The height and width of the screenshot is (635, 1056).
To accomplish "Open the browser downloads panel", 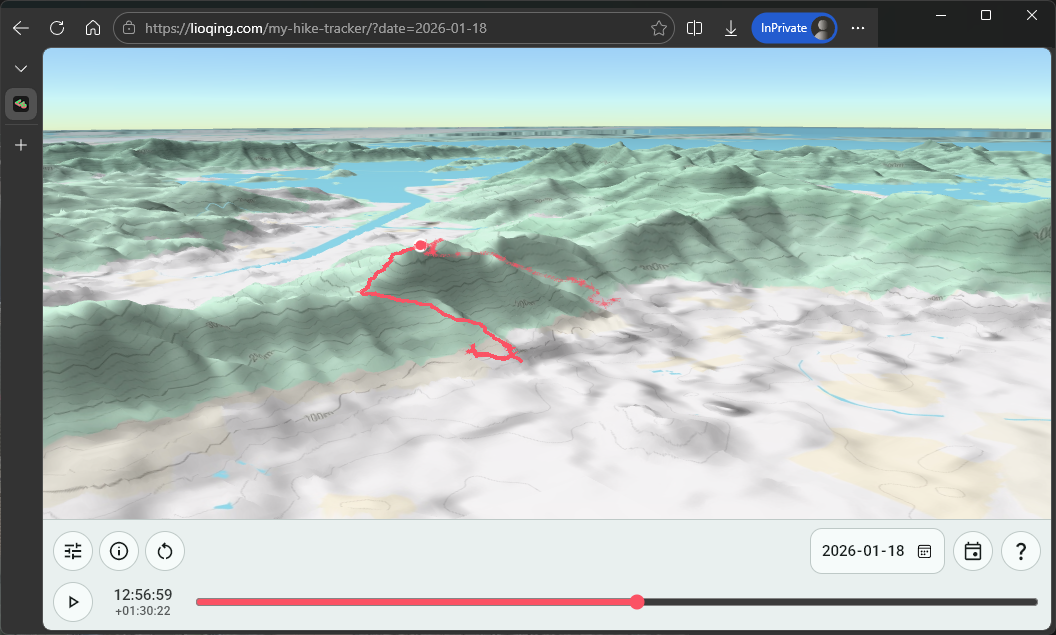I will pyautogui.click(x=731, y=28).
